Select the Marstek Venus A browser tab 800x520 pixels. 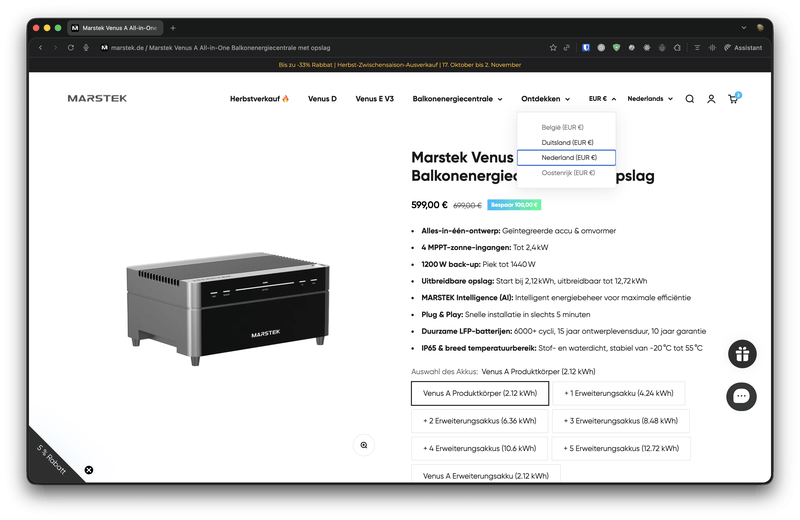point(115,28)
